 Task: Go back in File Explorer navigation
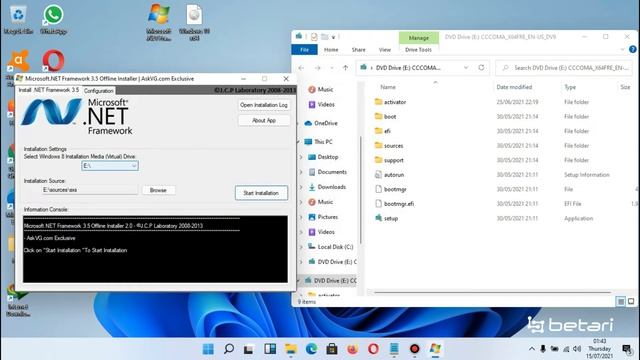pyautogui.click(x=301, y=68)
